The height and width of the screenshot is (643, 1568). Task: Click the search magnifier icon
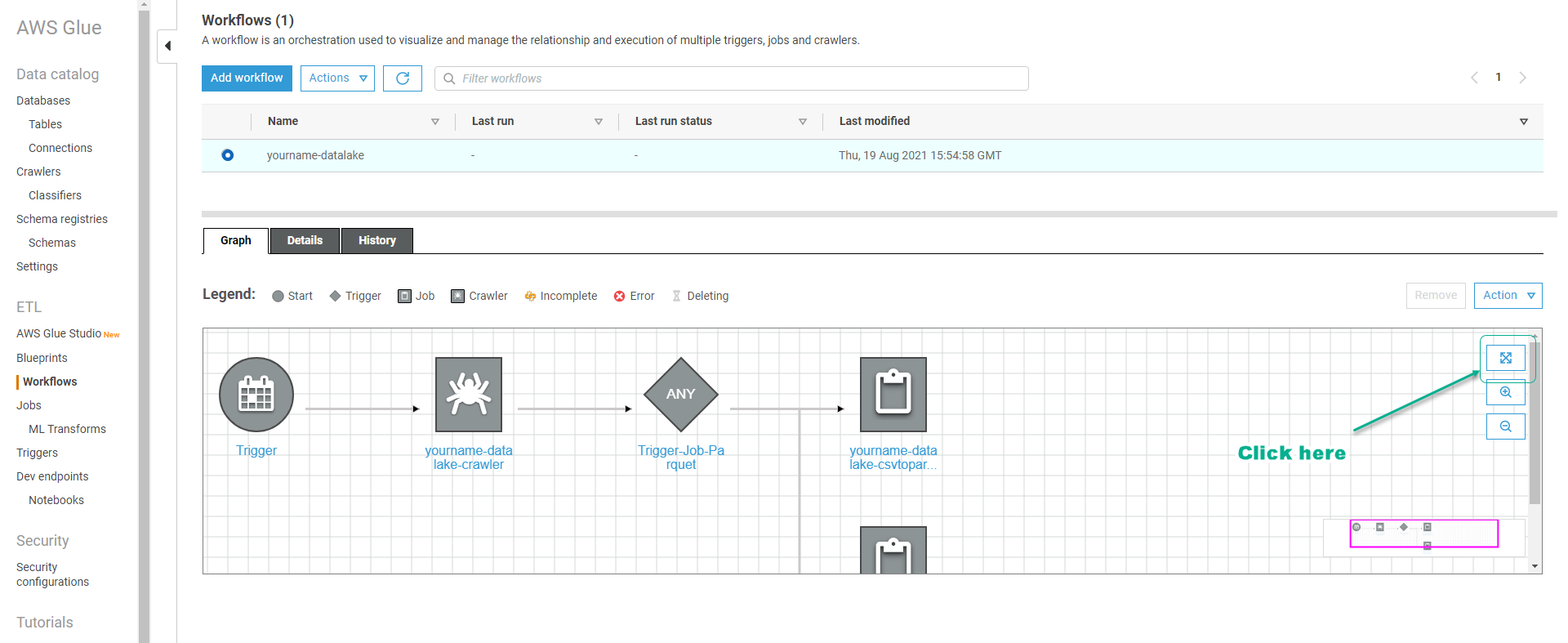(x=449, y=78)
